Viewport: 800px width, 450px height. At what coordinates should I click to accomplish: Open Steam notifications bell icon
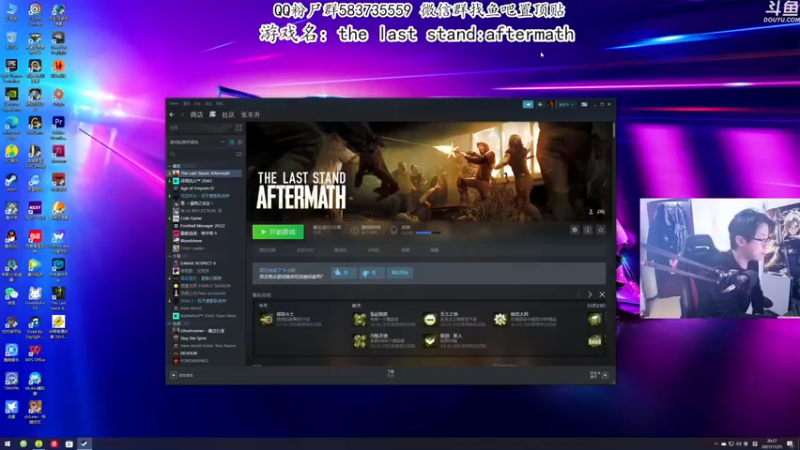coord(540,104)
